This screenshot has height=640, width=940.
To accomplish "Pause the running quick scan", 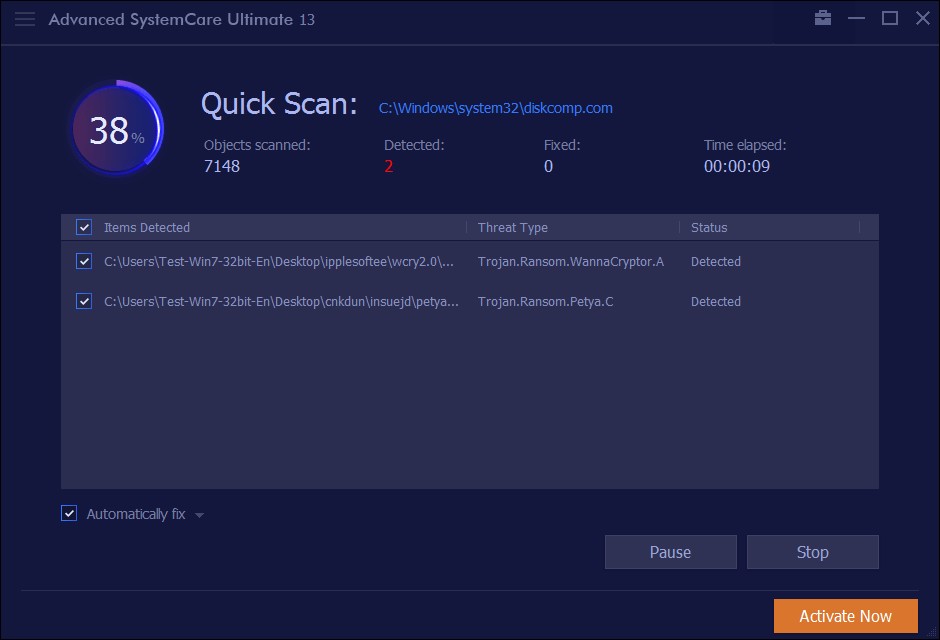I will tap(670, 551).
